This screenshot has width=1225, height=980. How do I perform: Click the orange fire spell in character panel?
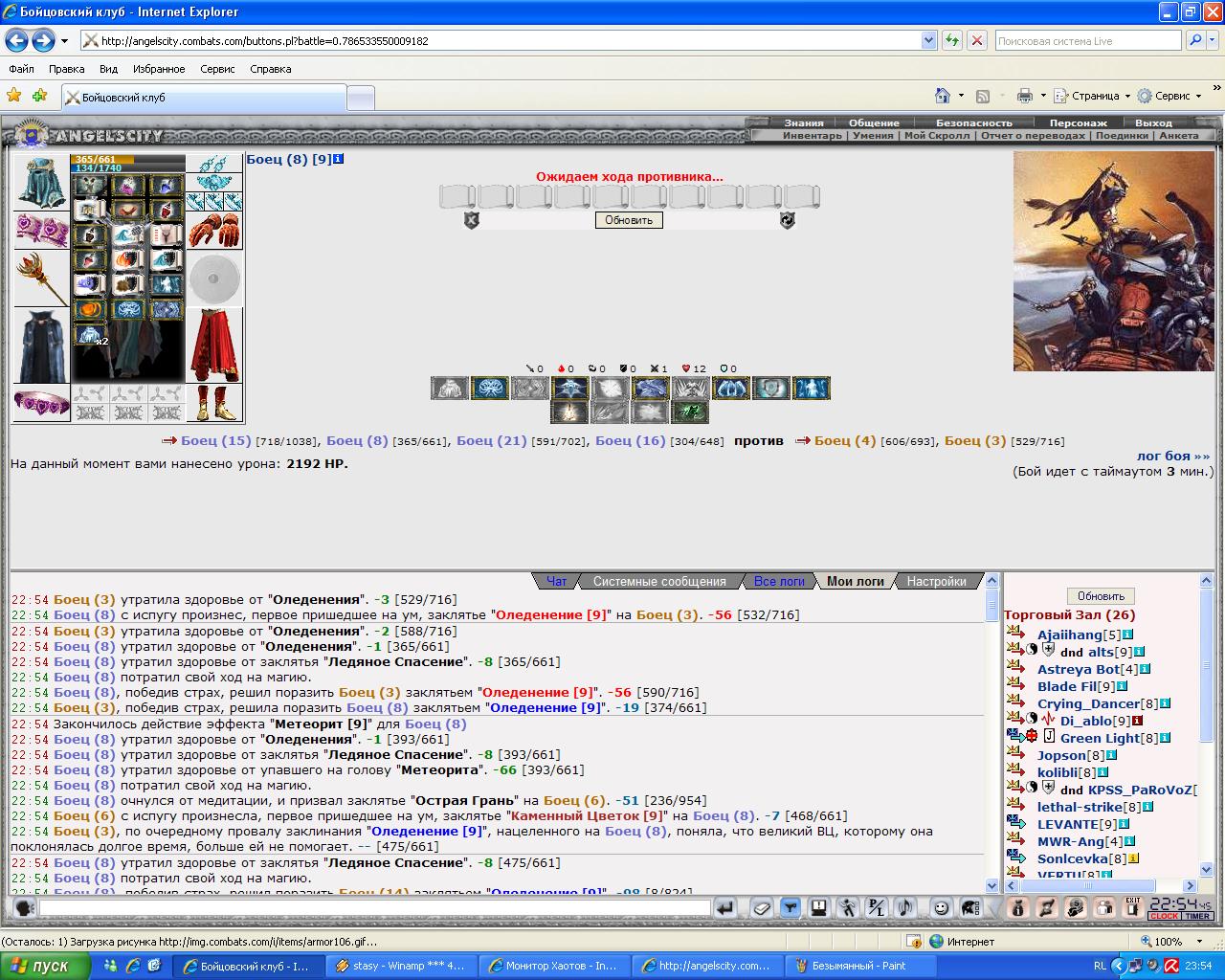click(89, 310)
